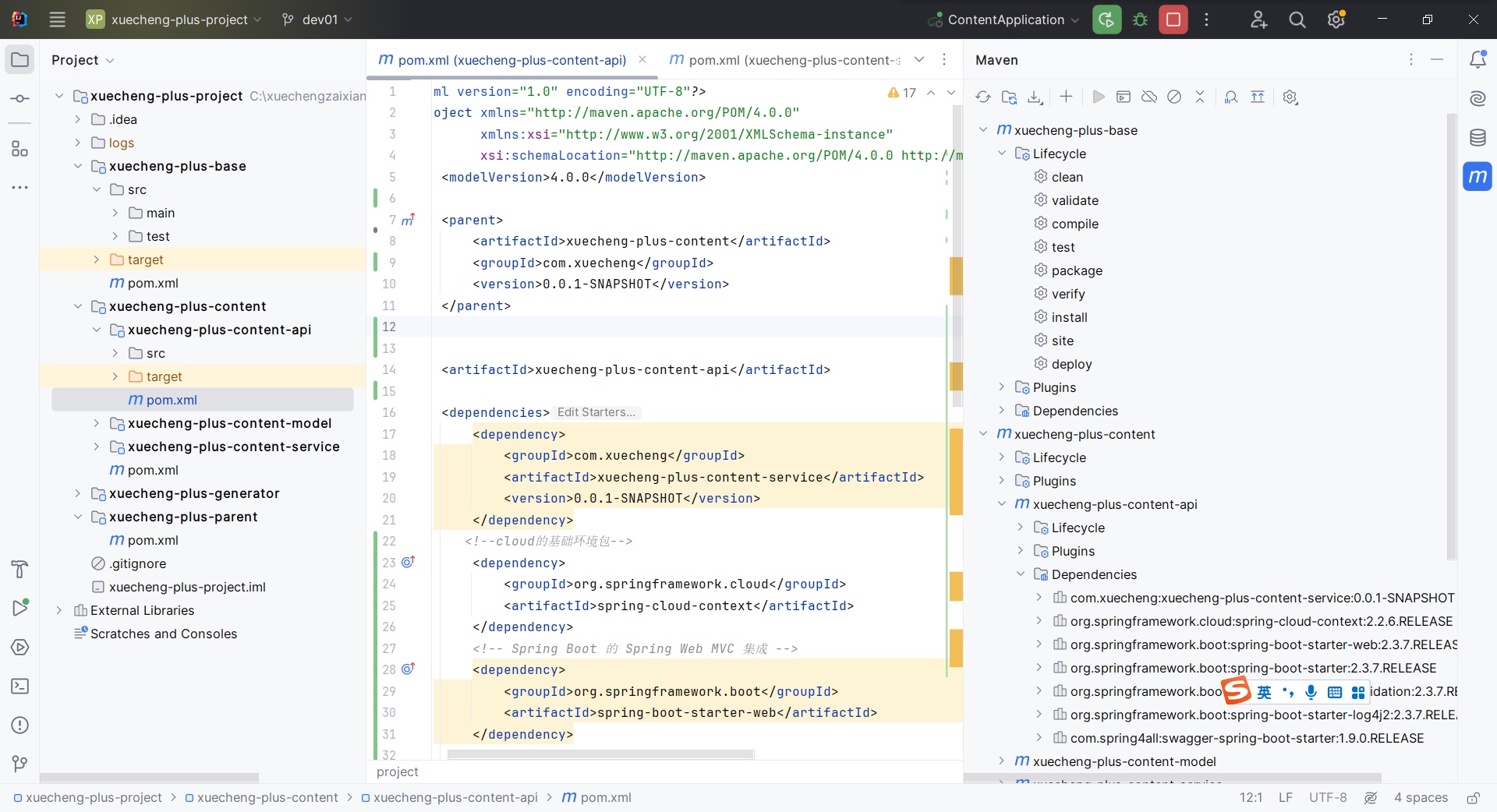This screenshot has height=812, width=1497.
Task: Open the Database tool window icon
Action: tap(1478, 138)
